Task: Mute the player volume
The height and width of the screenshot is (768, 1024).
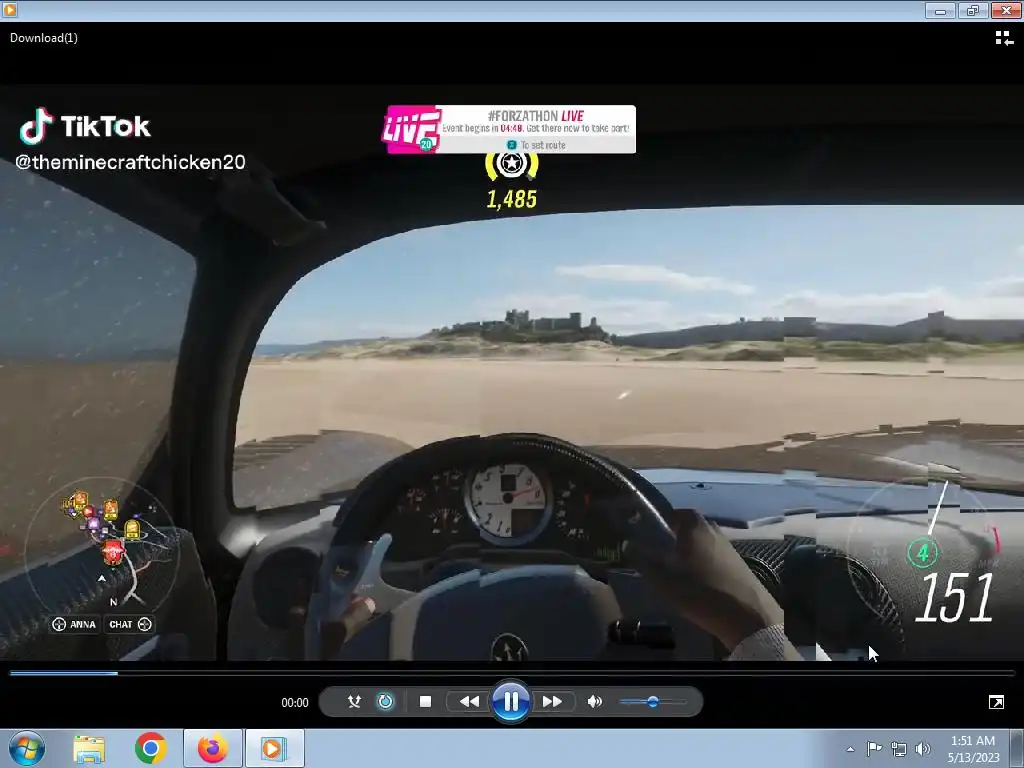Action: click(x=594, y=701)
